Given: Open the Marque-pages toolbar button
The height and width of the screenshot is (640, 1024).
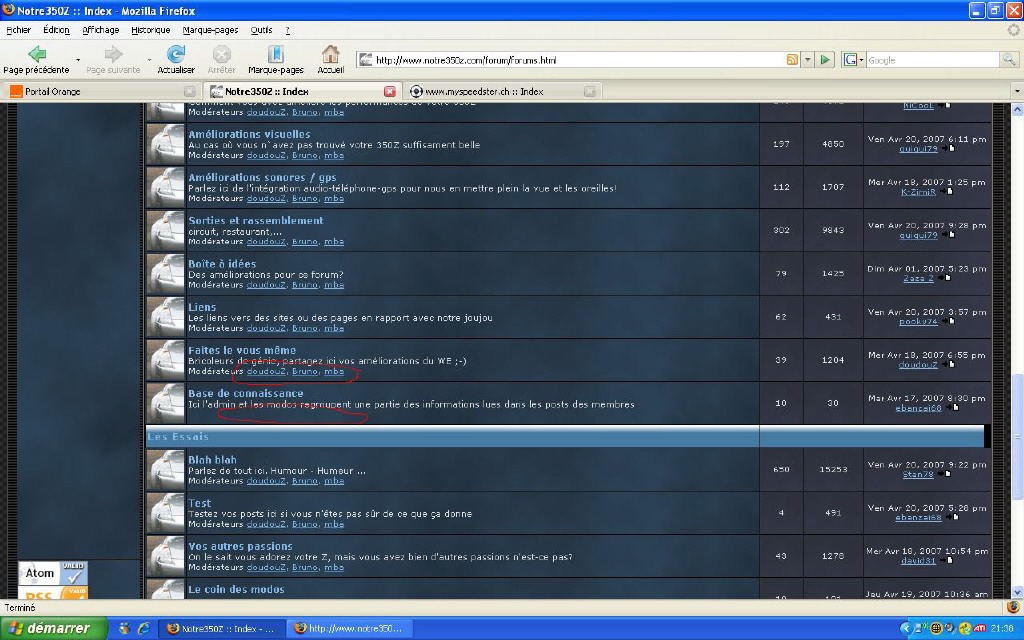Looking at the screenshot, I should (x=276, y=55).
